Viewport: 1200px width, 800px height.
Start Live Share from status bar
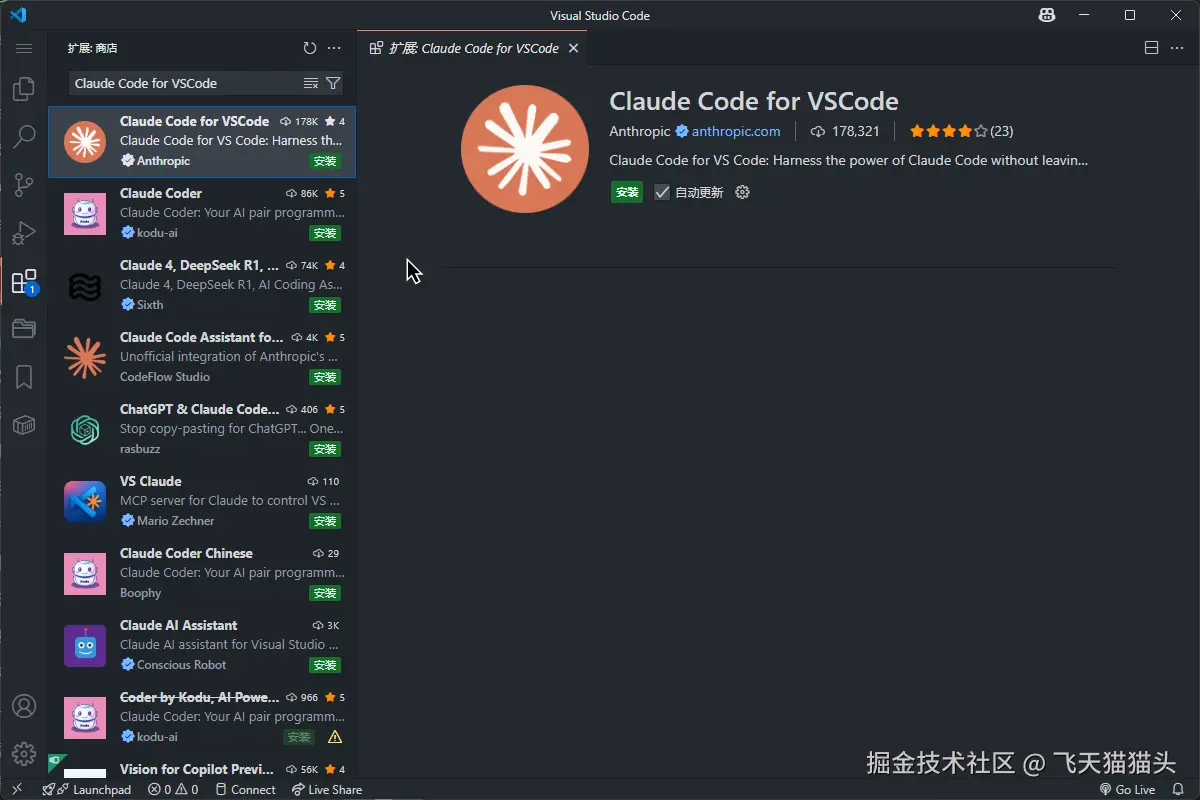(327, 790)
